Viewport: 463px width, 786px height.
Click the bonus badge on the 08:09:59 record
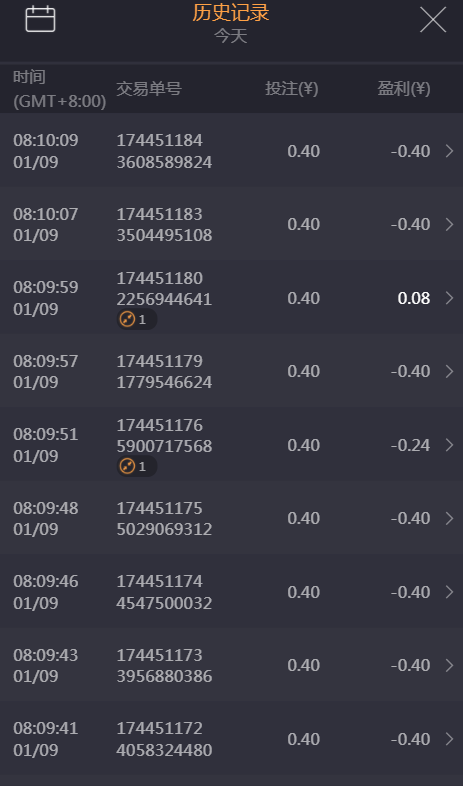137,319
